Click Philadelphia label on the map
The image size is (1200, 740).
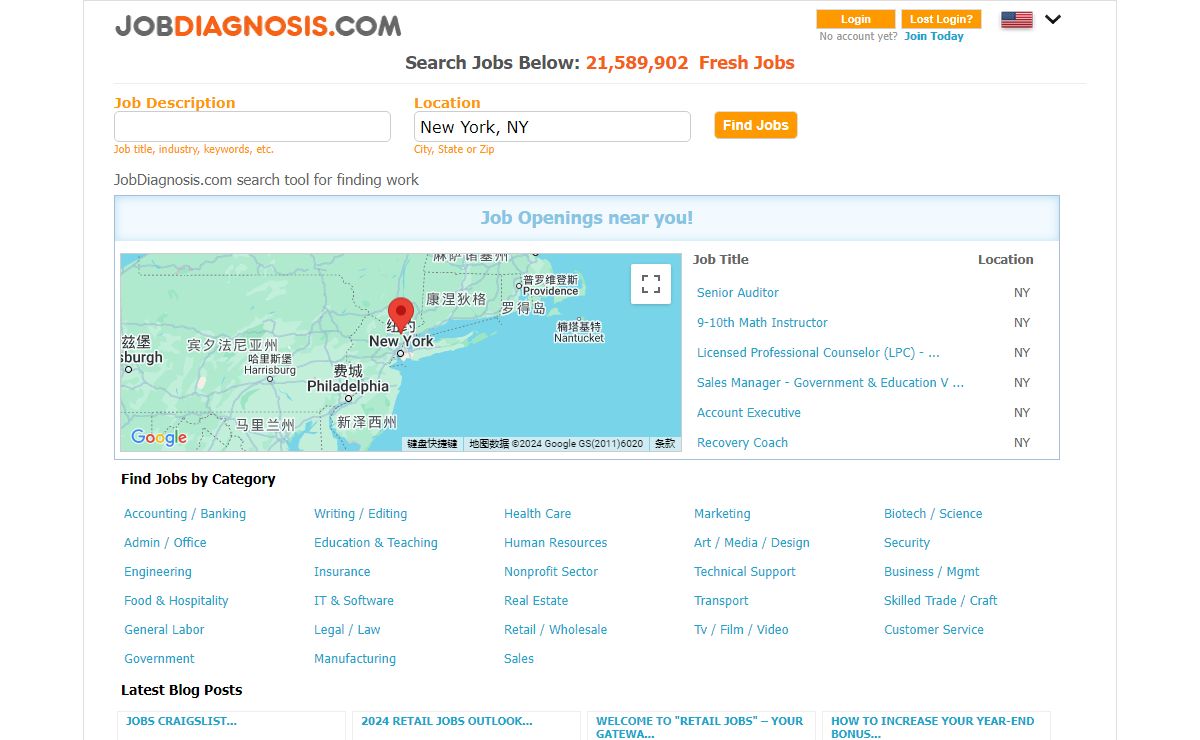pyautogui.click(x=348, y=386)
